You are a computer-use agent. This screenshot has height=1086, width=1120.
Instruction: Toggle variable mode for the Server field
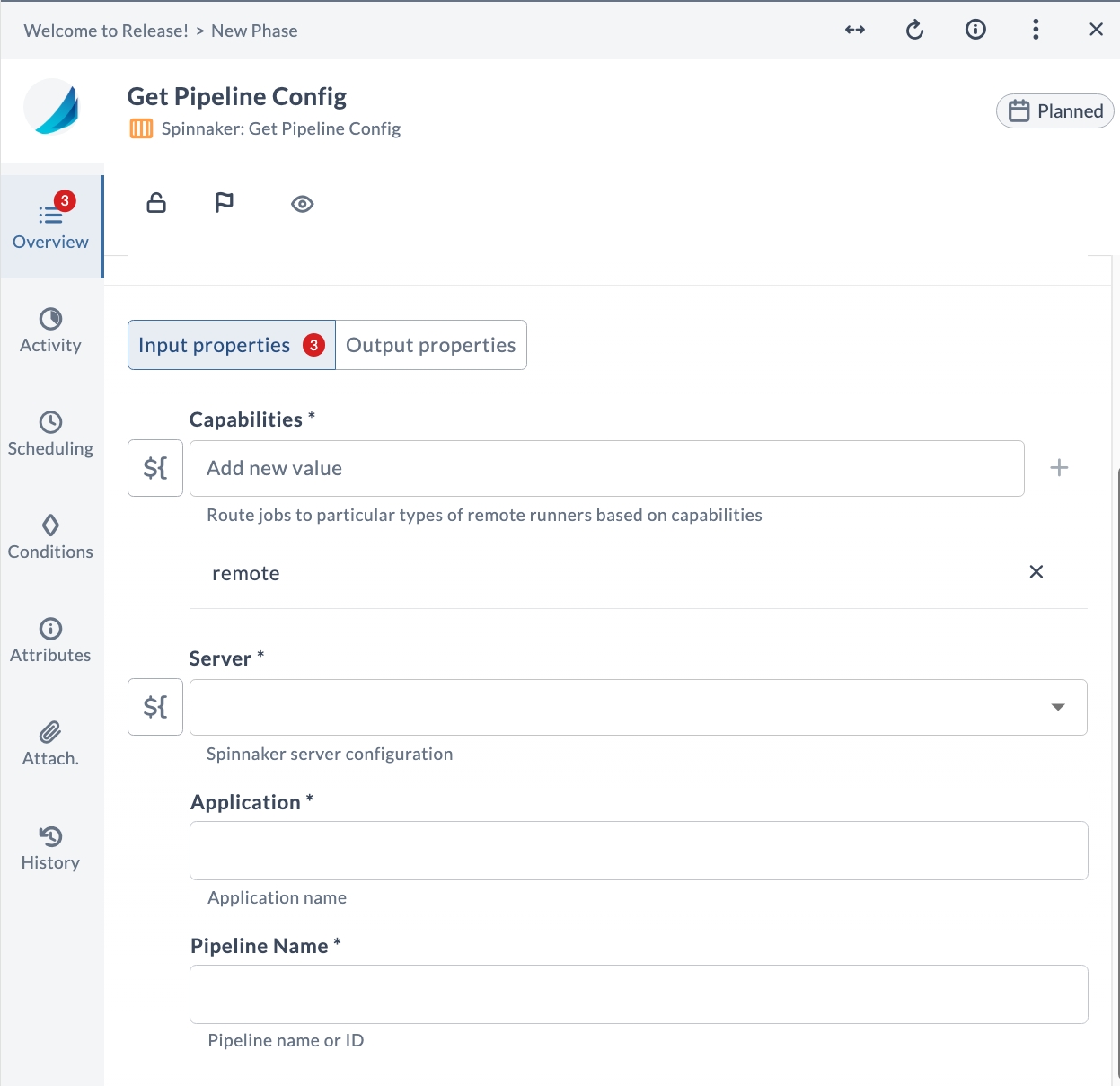coord(154,707)
